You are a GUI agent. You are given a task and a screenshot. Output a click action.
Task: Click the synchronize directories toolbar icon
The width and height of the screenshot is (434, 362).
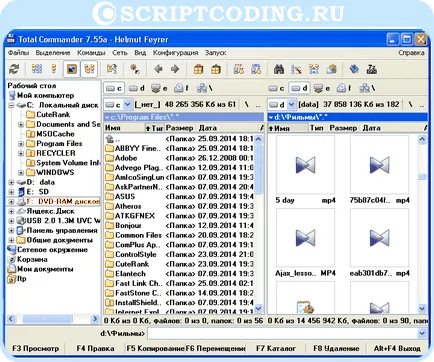[314, 69]
